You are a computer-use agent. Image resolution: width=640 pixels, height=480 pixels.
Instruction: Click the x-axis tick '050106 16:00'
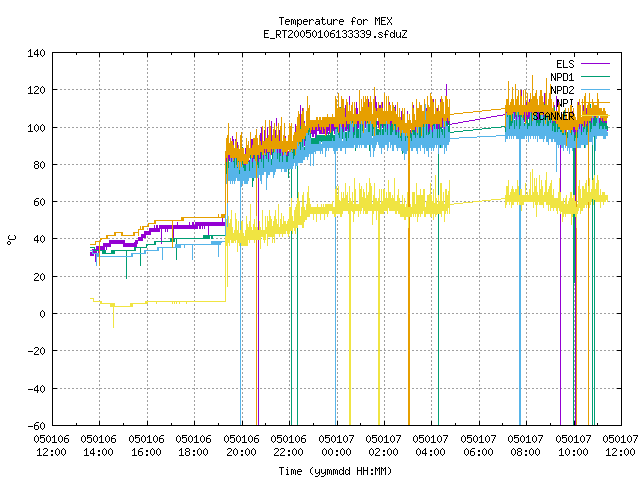point(146,446)
